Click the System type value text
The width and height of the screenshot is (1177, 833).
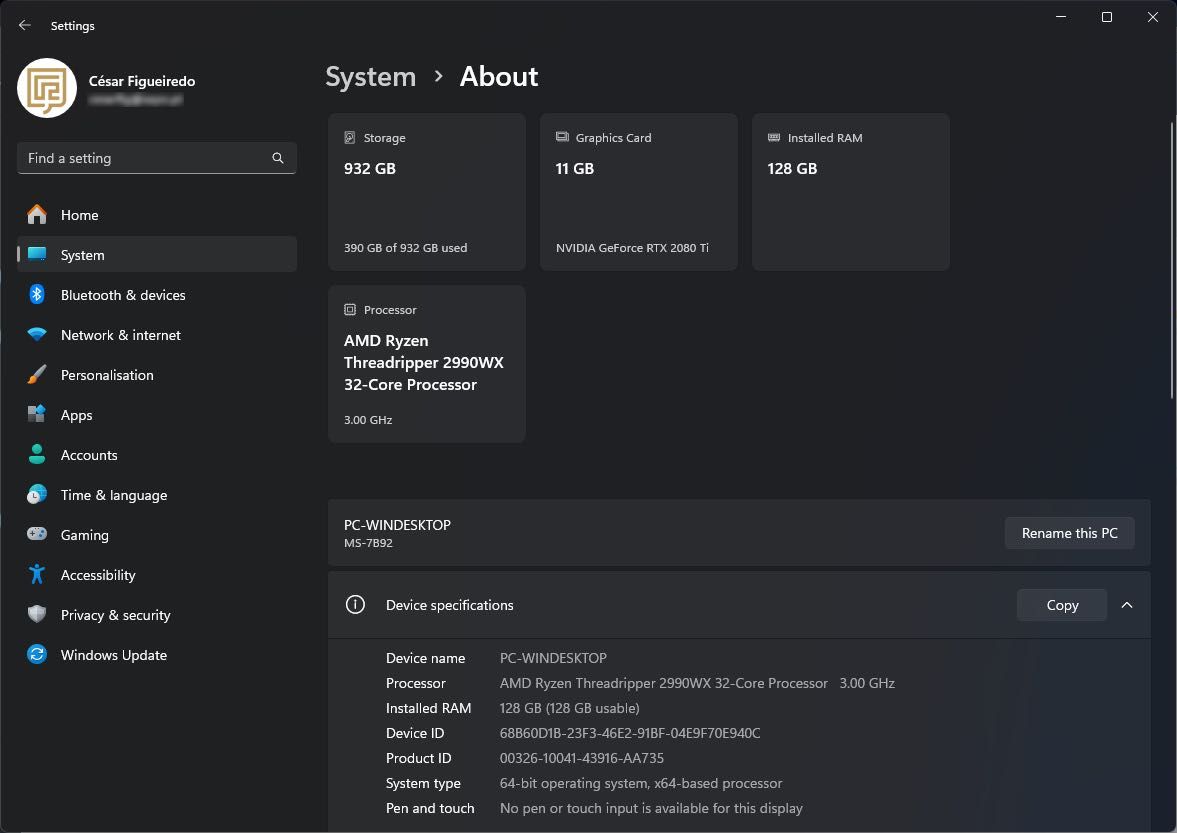pos(641,783)
